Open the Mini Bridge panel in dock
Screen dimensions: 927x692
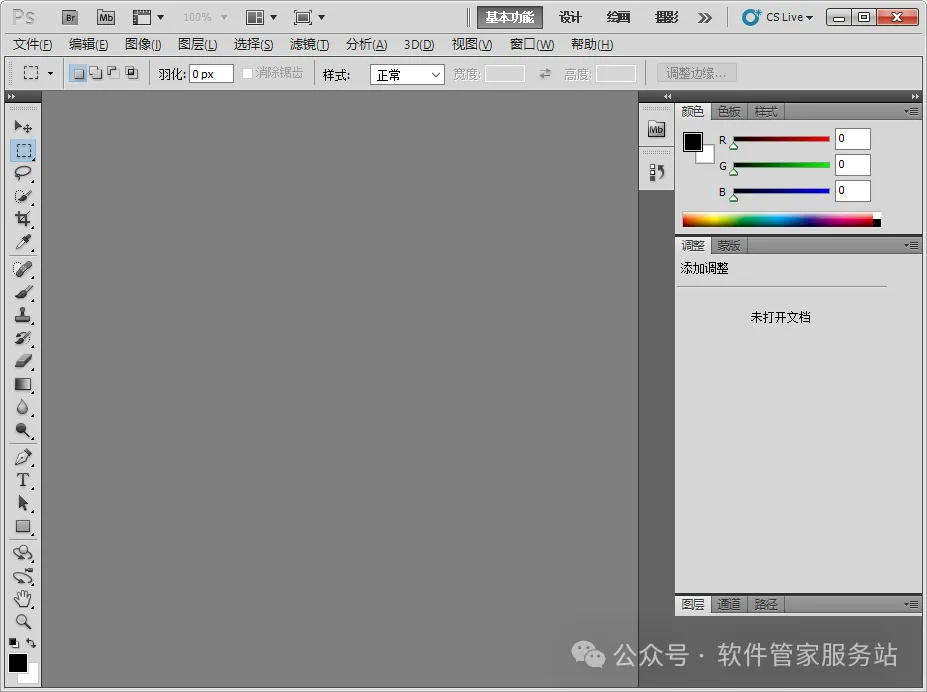pyautogui.click(x=656, y=129)
